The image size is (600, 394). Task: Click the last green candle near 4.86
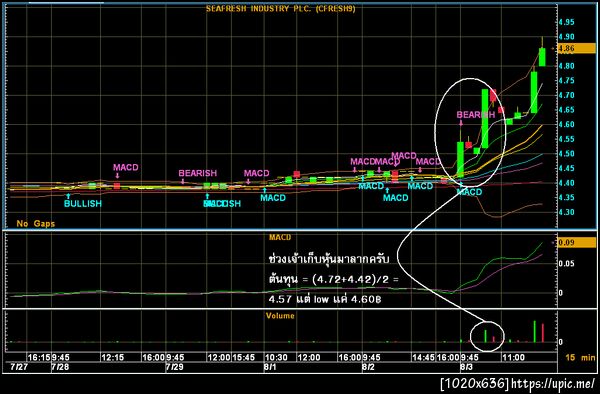(x=542, y=57)
